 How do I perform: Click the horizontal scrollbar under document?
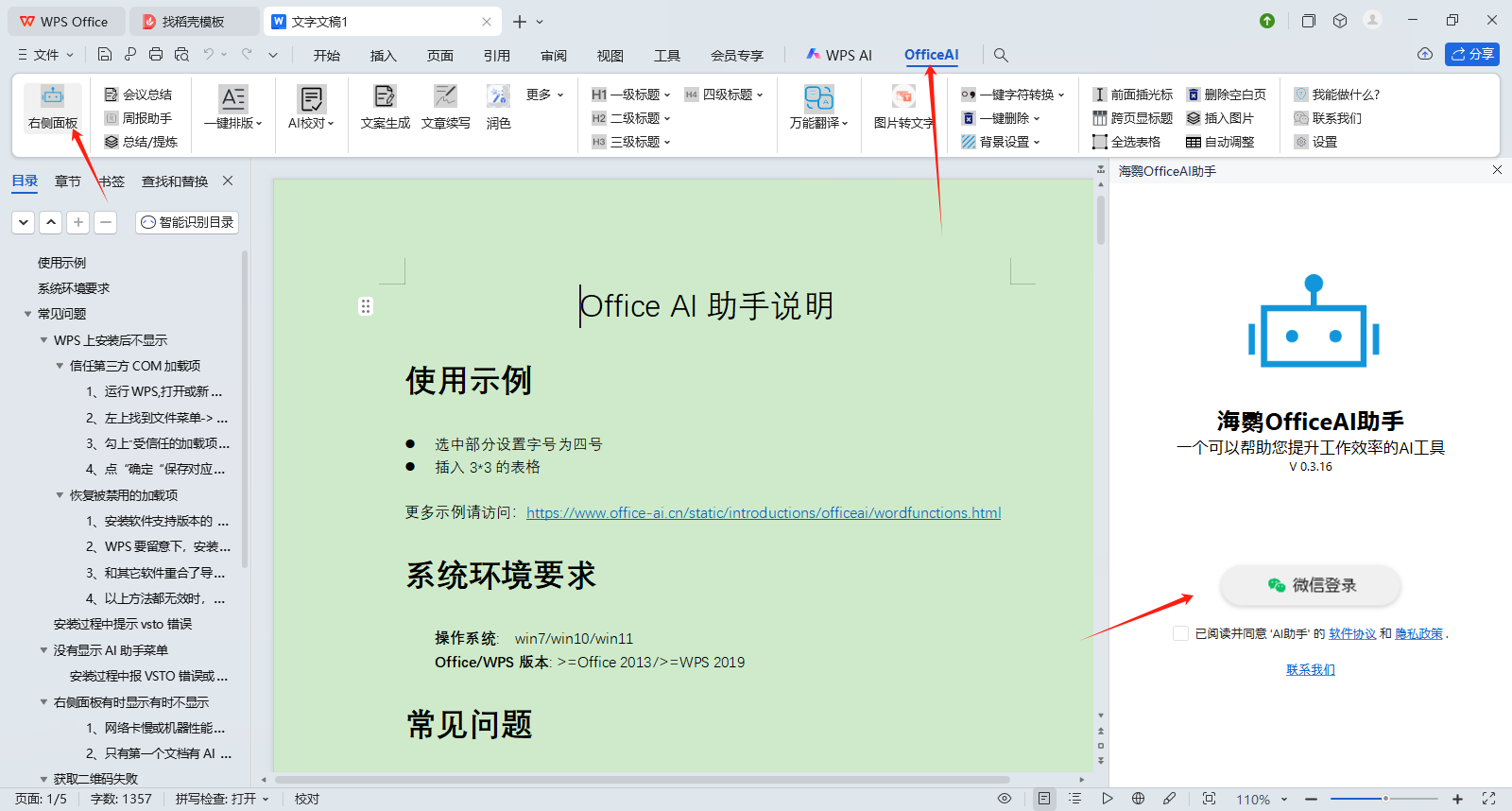coord(643,780)
